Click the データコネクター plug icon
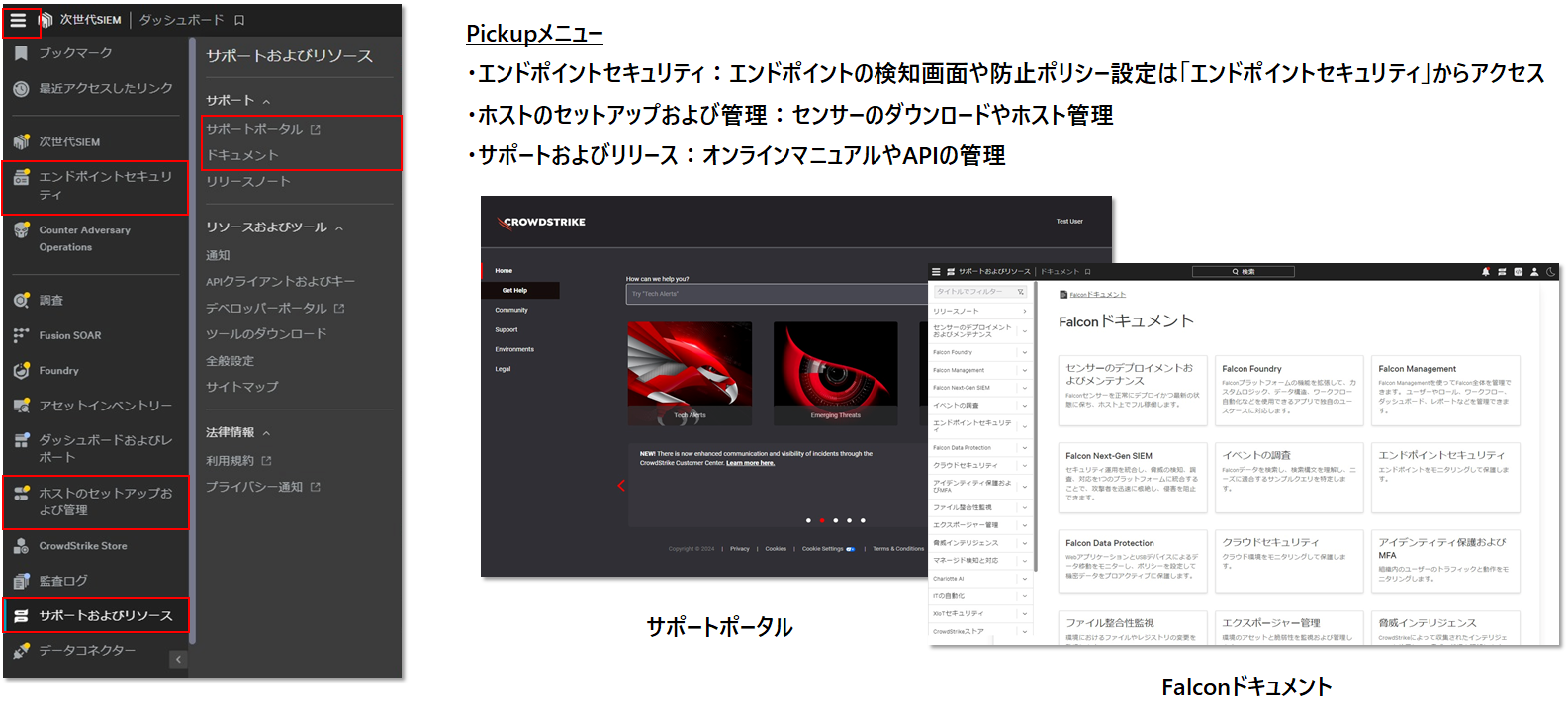1568x728 pixels. 21,651
